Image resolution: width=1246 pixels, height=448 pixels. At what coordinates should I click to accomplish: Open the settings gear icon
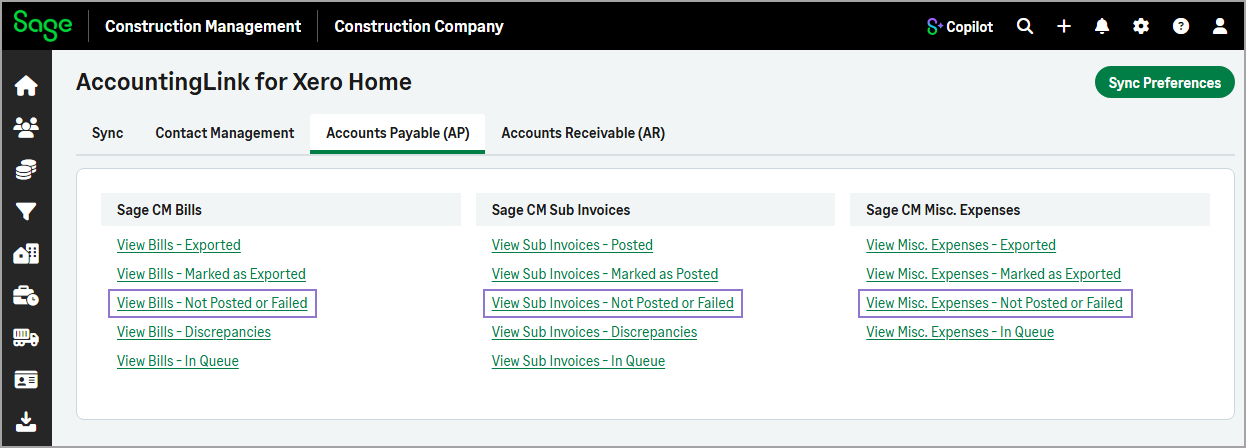pos(1141,27)
